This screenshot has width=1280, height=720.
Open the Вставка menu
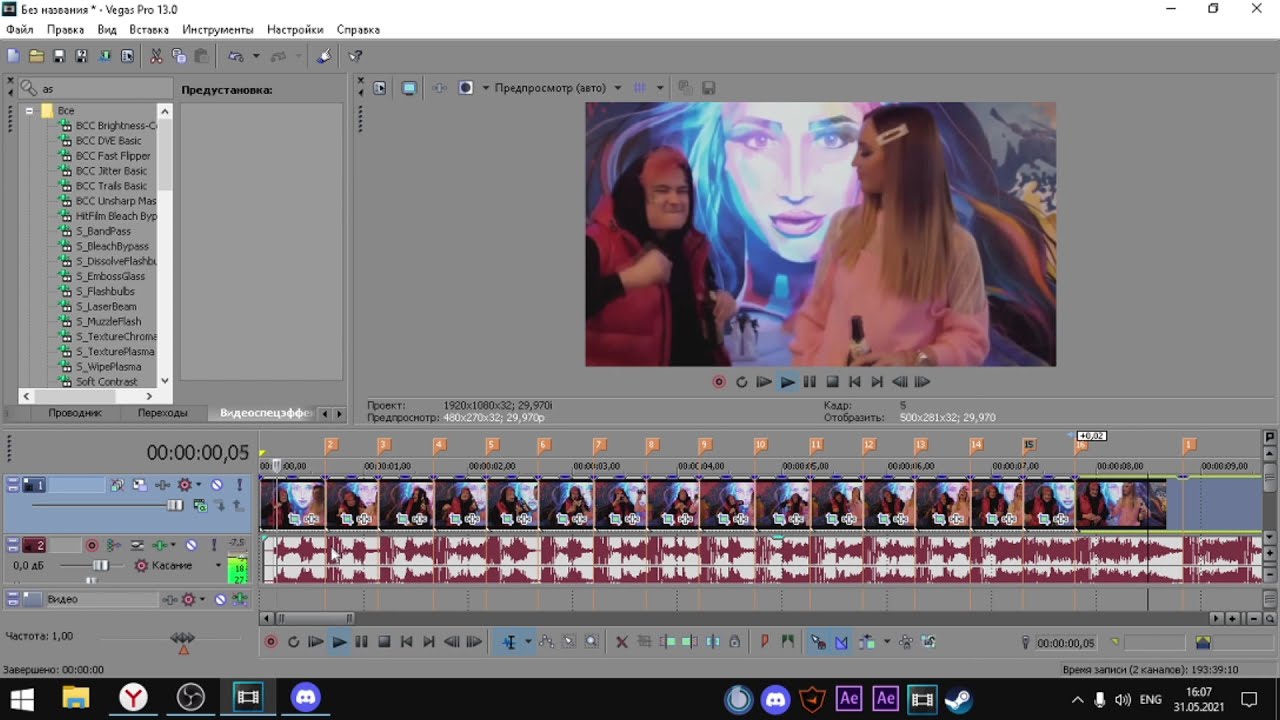(149, 30)
